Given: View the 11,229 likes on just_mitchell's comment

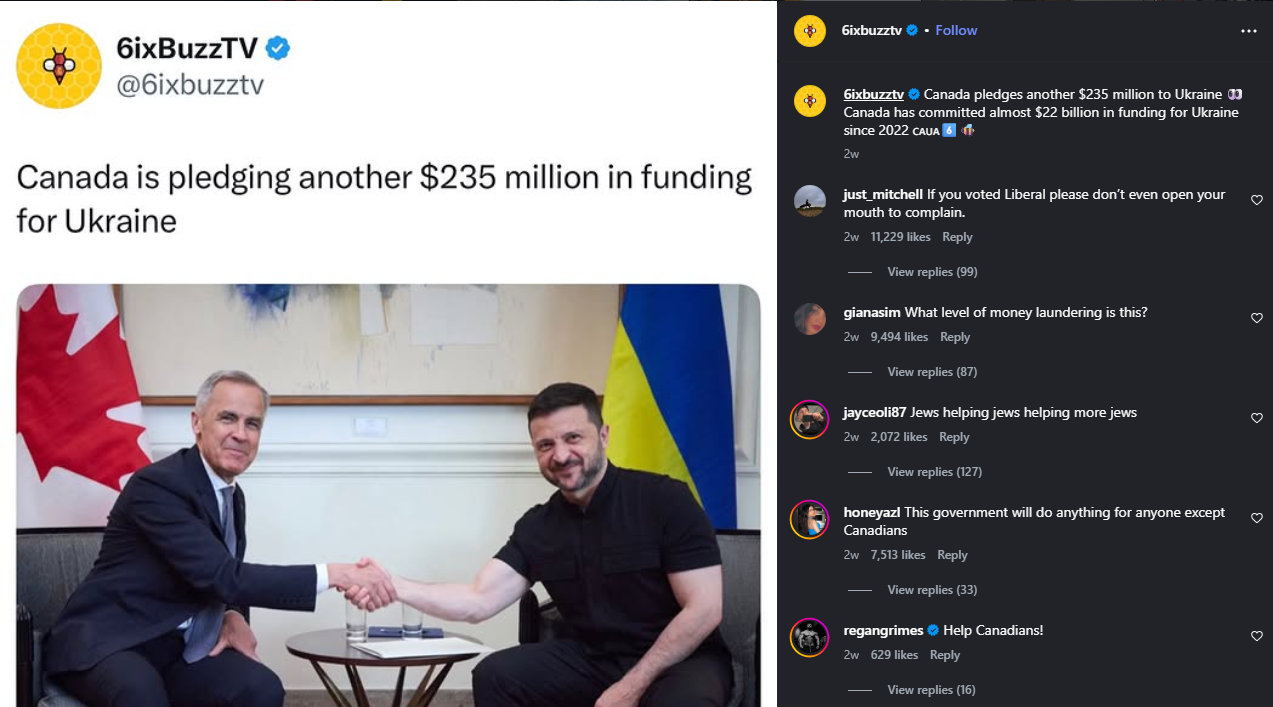Looking at the screenshot, I should 900,237.
